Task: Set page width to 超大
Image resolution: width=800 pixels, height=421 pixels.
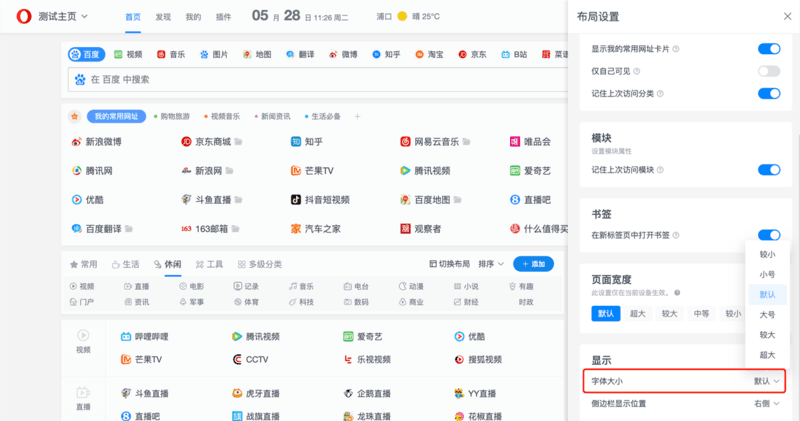Action: point(637,313)
